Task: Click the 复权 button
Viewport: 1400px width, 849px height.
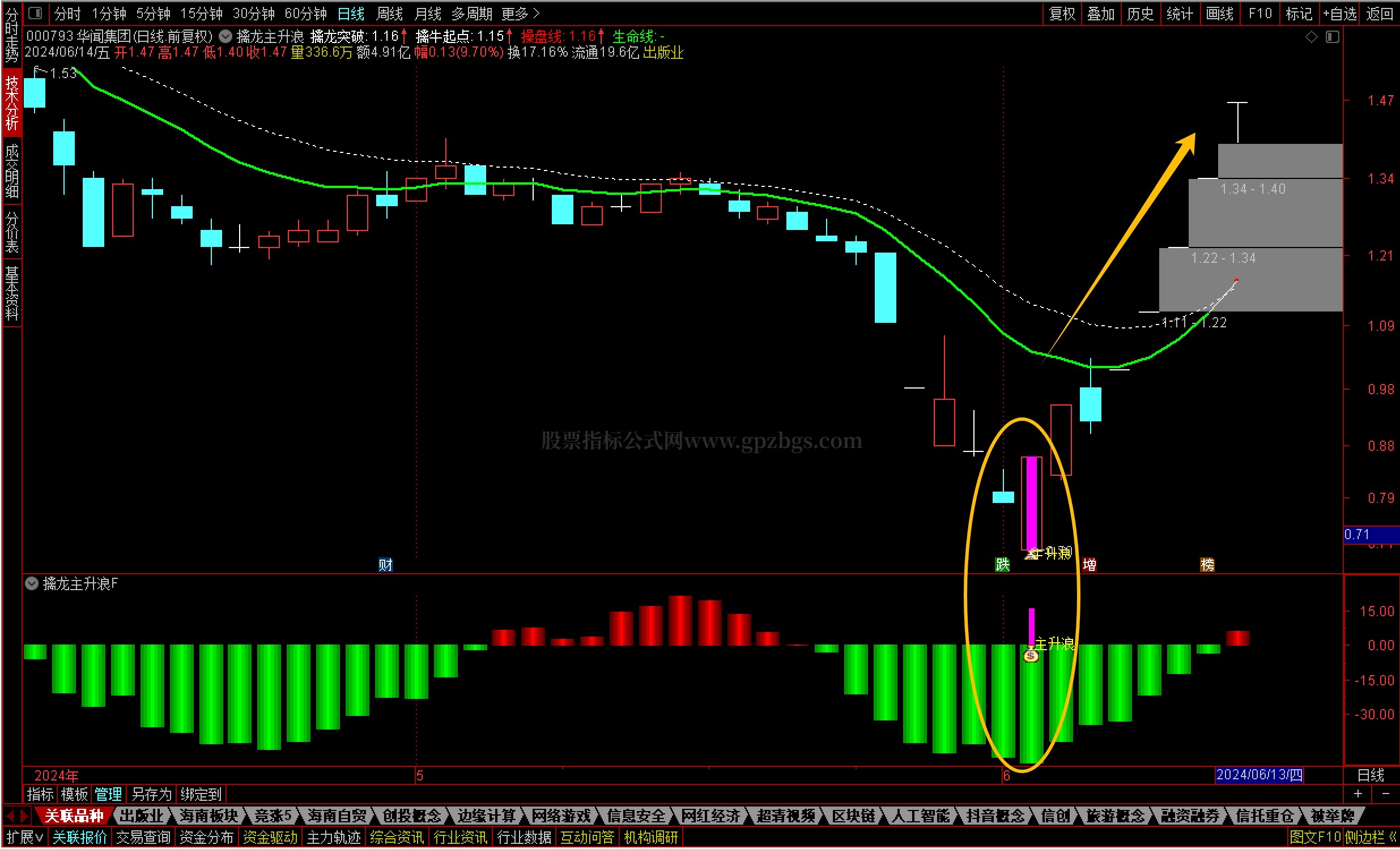Action: [1062, 14]
